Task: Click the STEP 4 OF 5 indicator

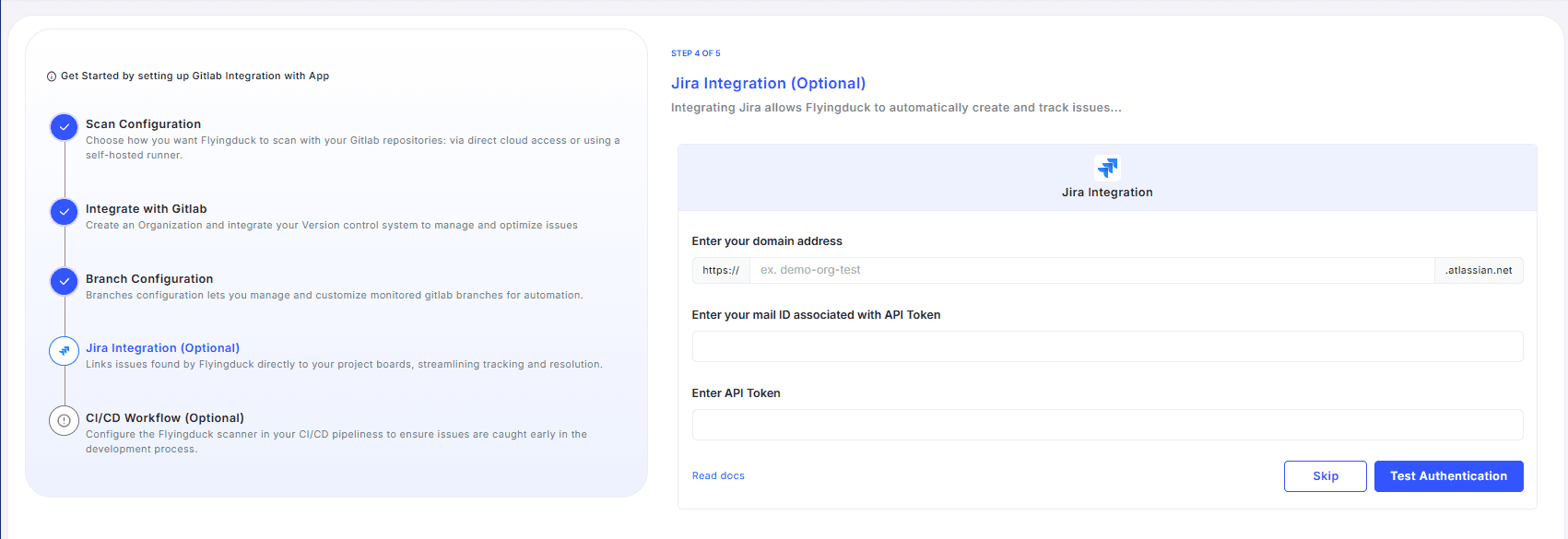Action: (x=696, y=53)
